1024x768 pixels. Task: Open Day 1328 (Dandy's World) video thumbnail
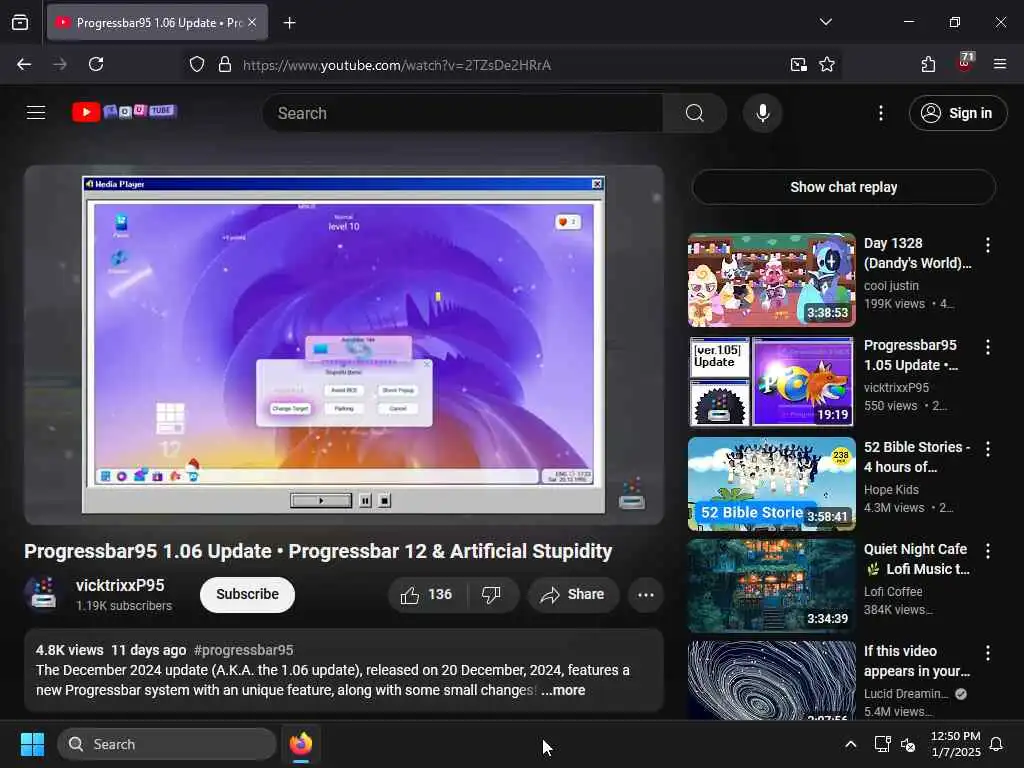[x=771, y=280]
